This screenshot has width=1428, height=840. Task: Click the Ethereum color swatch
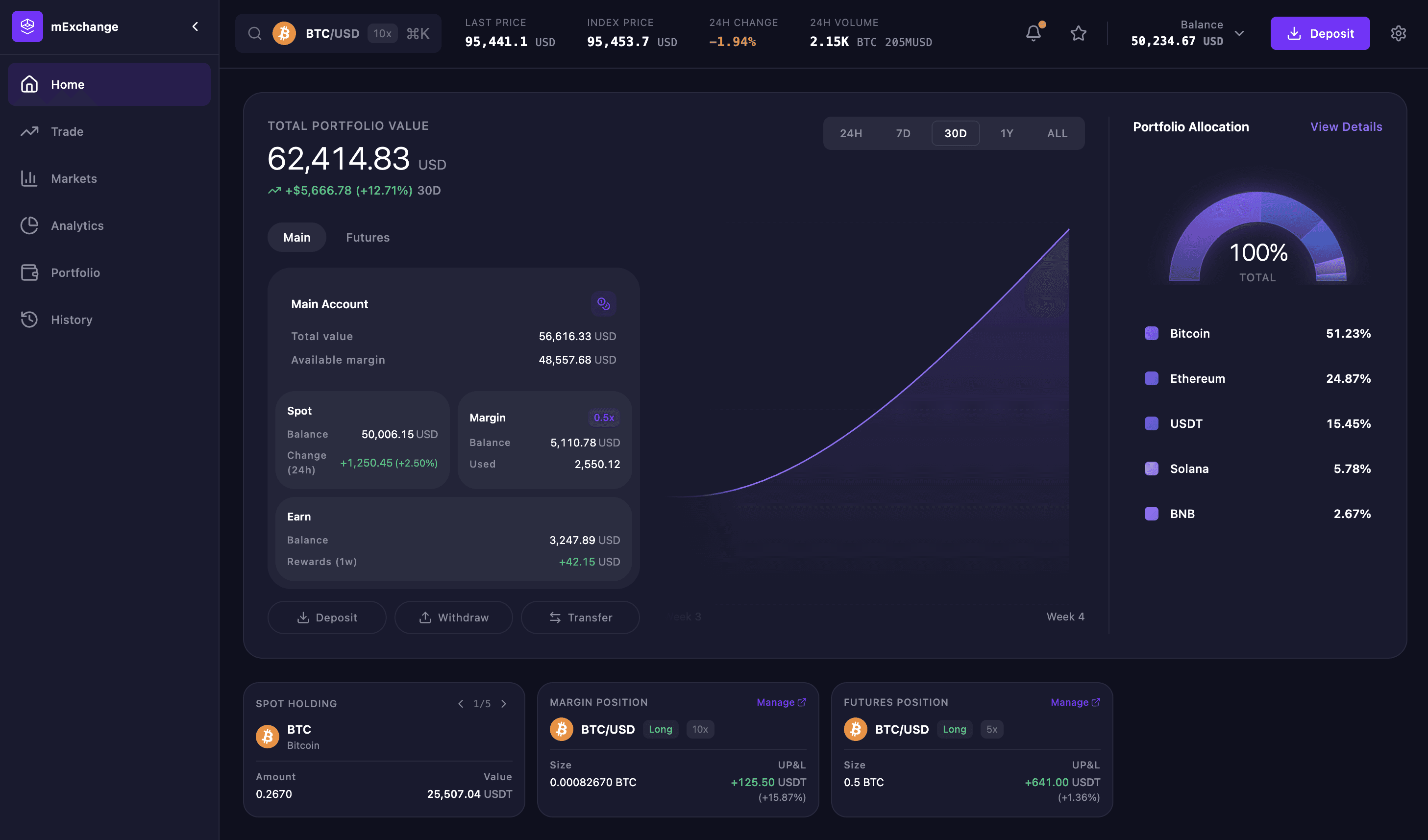[x=1151, y=379]
